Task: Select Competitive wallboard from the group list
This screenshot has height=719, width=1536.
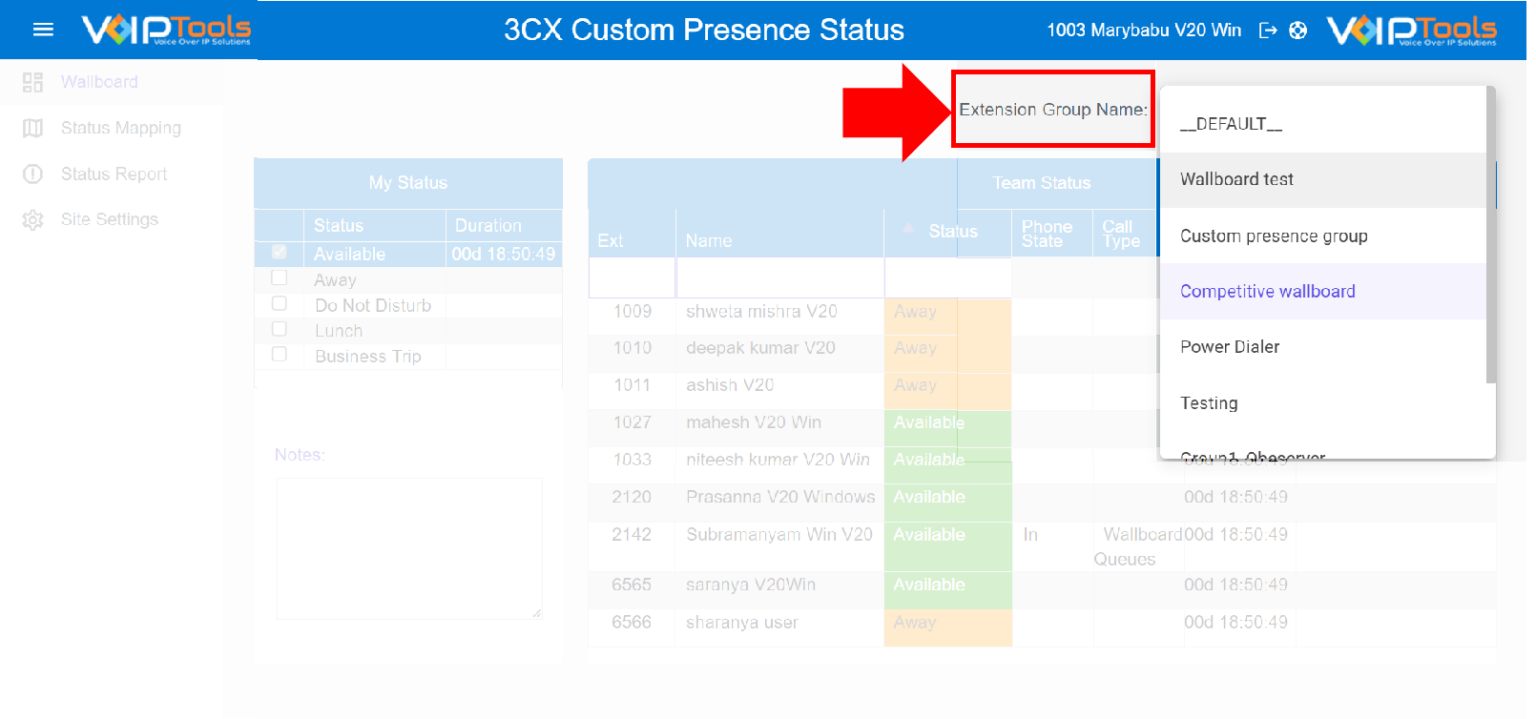Action: [1267, 291]
